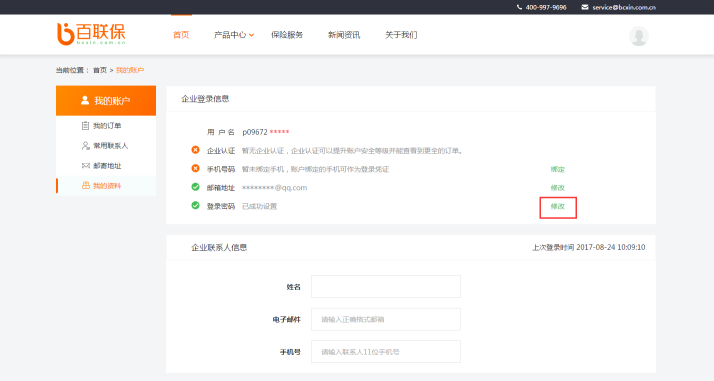Click the 已成功设置 status text
The width and height of the screenshot is (714, 381).
tap(259, 206)
